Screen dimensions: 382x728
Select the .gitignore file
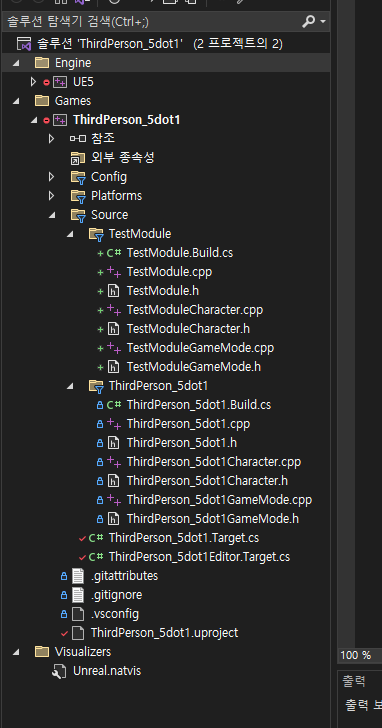point(117,595)
